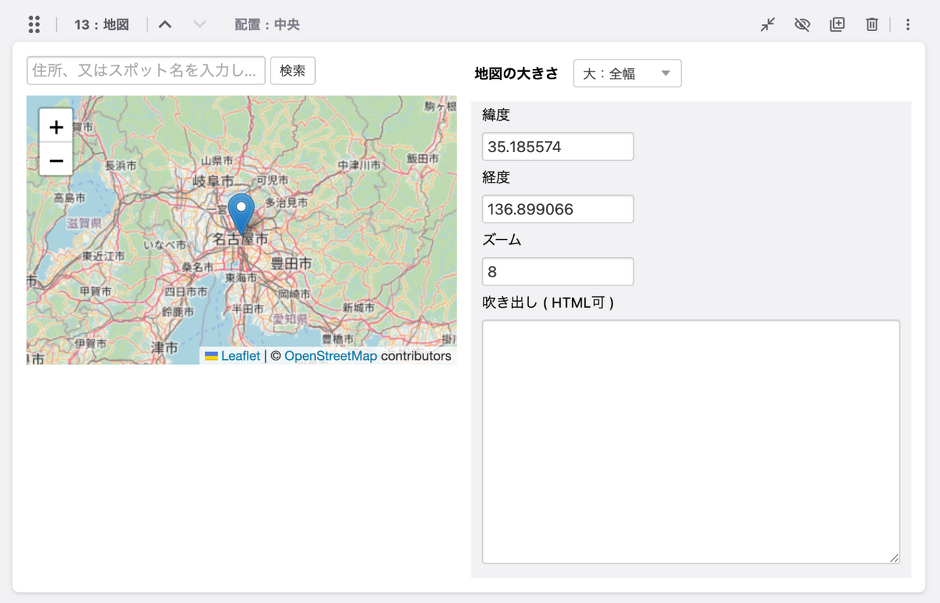Focus the address search input field
The height and width of the screenshot is (603, 940).
[x=146, y=70]
